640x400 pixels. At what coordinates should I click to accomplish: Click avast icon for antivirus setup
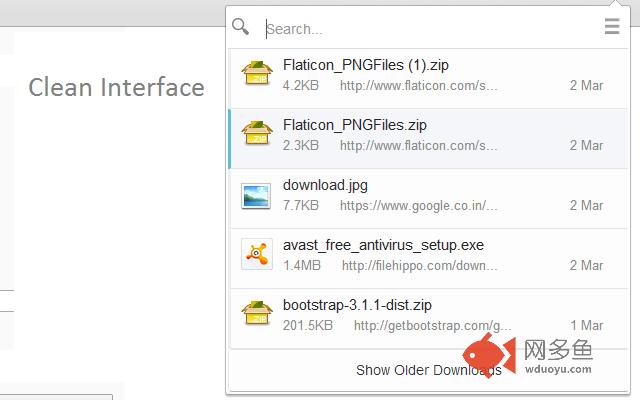(257, 254)
